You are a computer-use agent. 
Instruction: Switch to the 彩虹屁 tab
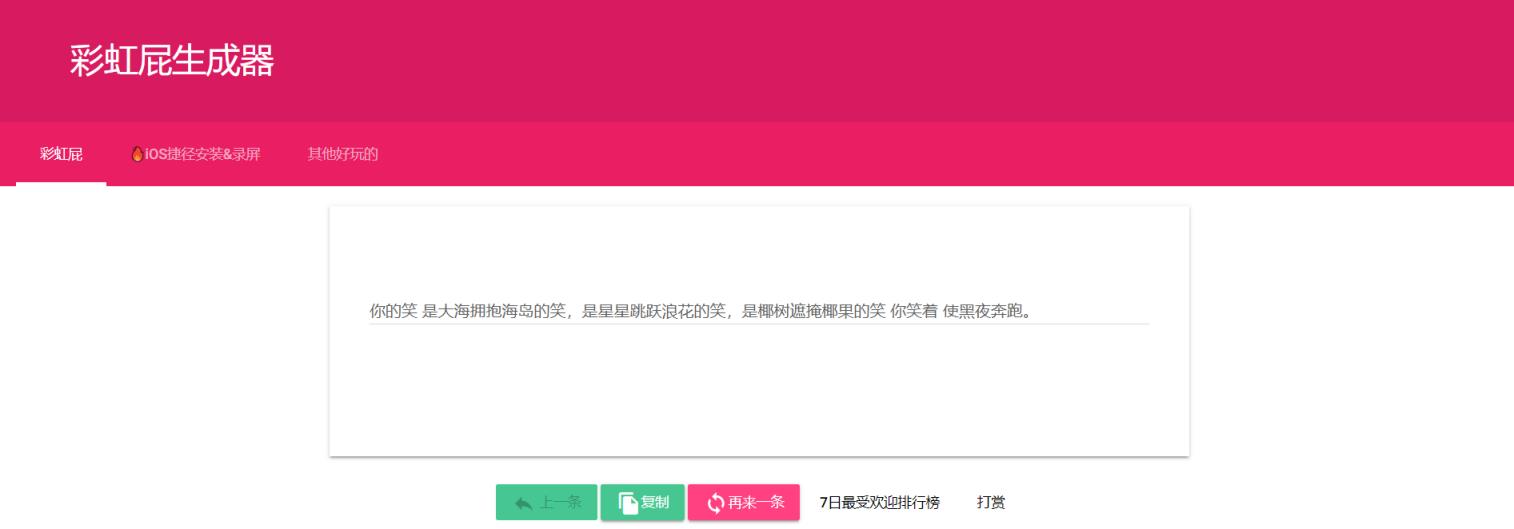pyautogui.click(x=61, y=154)
